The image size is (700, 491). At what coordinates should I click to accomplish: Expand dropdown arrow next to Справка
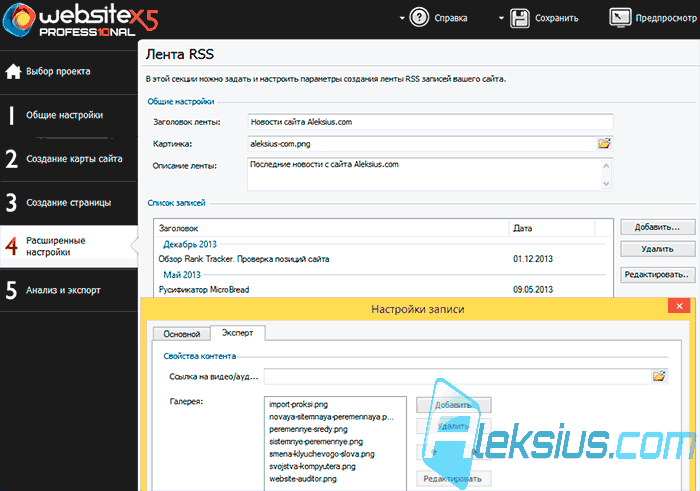click(402, 18)
